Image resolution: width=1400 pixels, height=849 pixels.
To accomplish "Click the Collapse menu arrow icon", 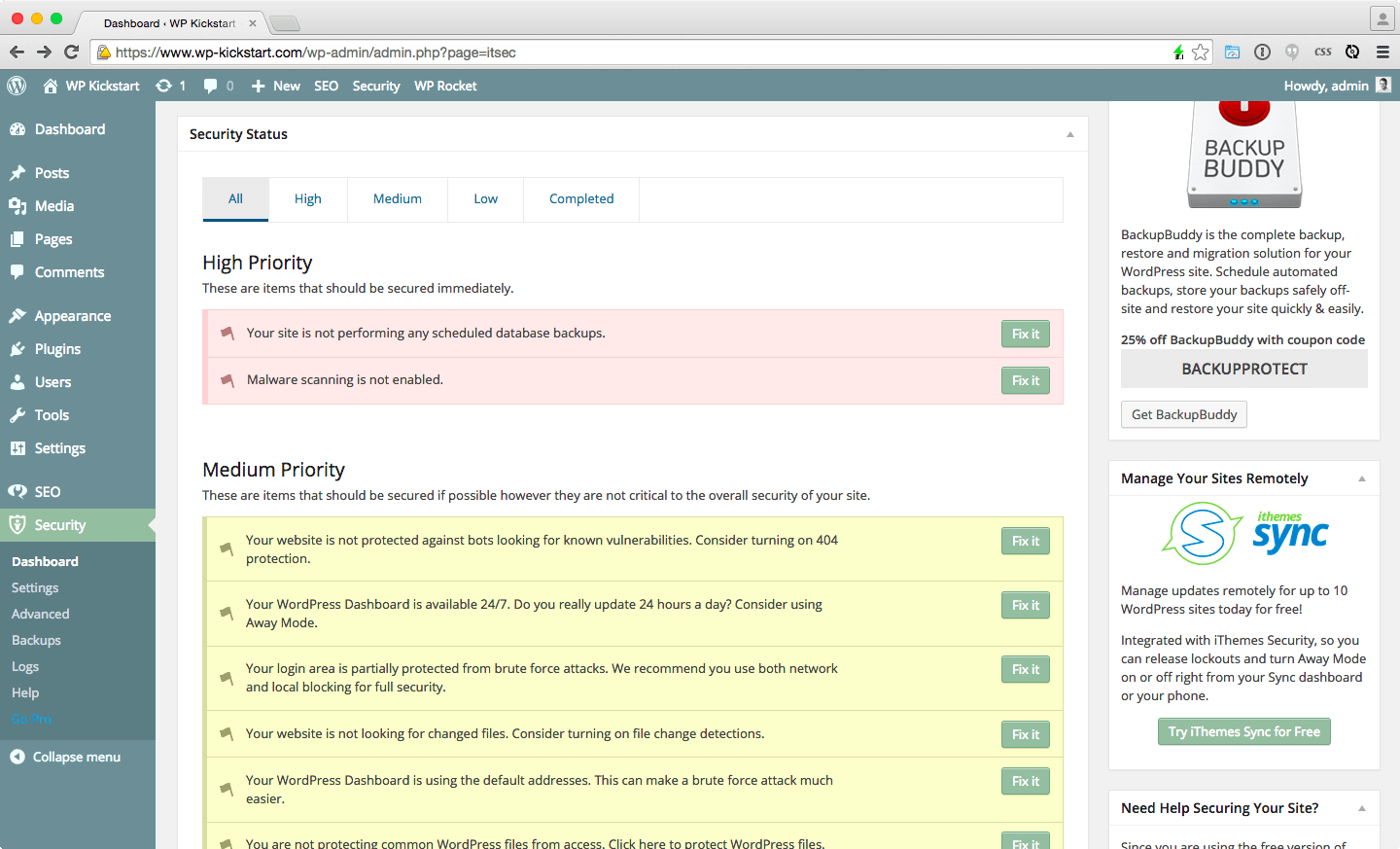I will (x=17, y=757).
